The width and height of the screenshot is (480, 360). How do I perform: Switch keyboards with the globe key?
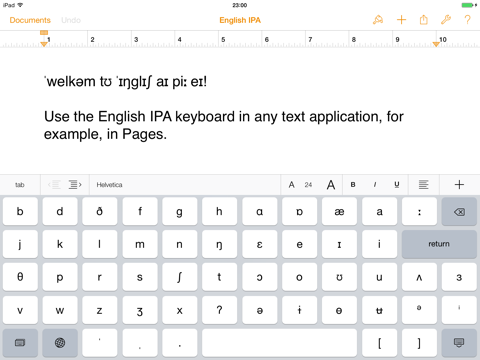[x=60, y=343]
